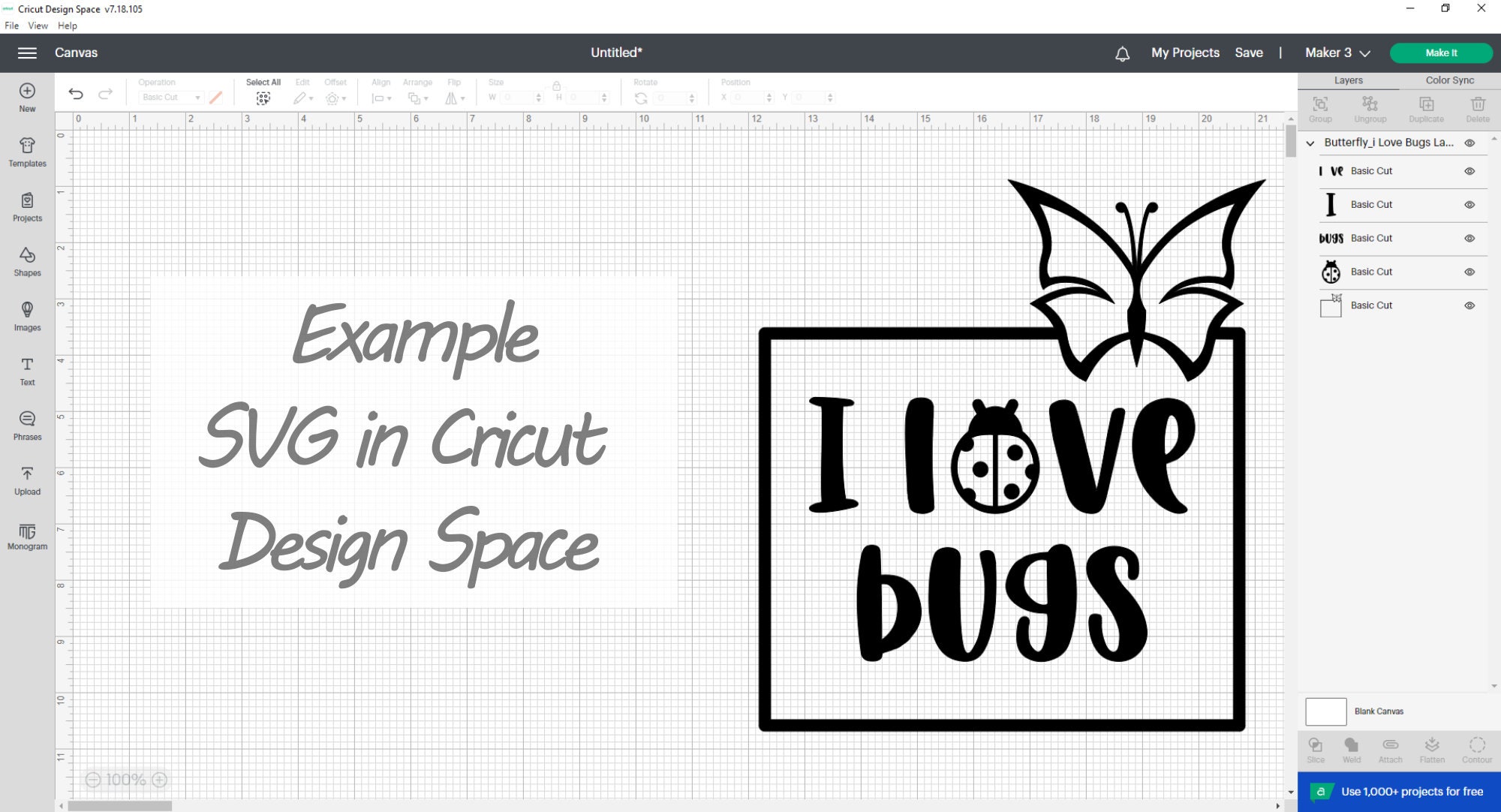Open the Images library
1501x812 pixels.
tap(27, 317)
